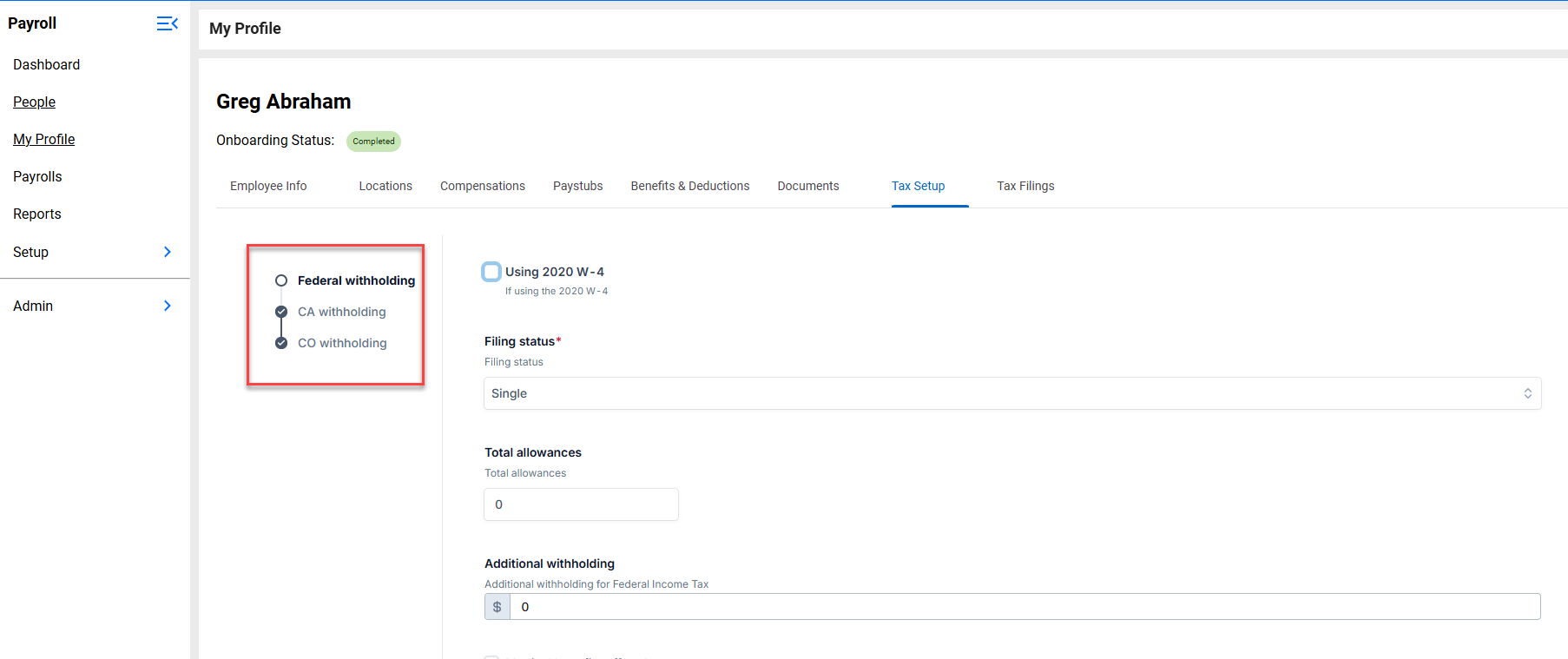
Task: Select the Tax Setup tab
Action: [919, 186]
